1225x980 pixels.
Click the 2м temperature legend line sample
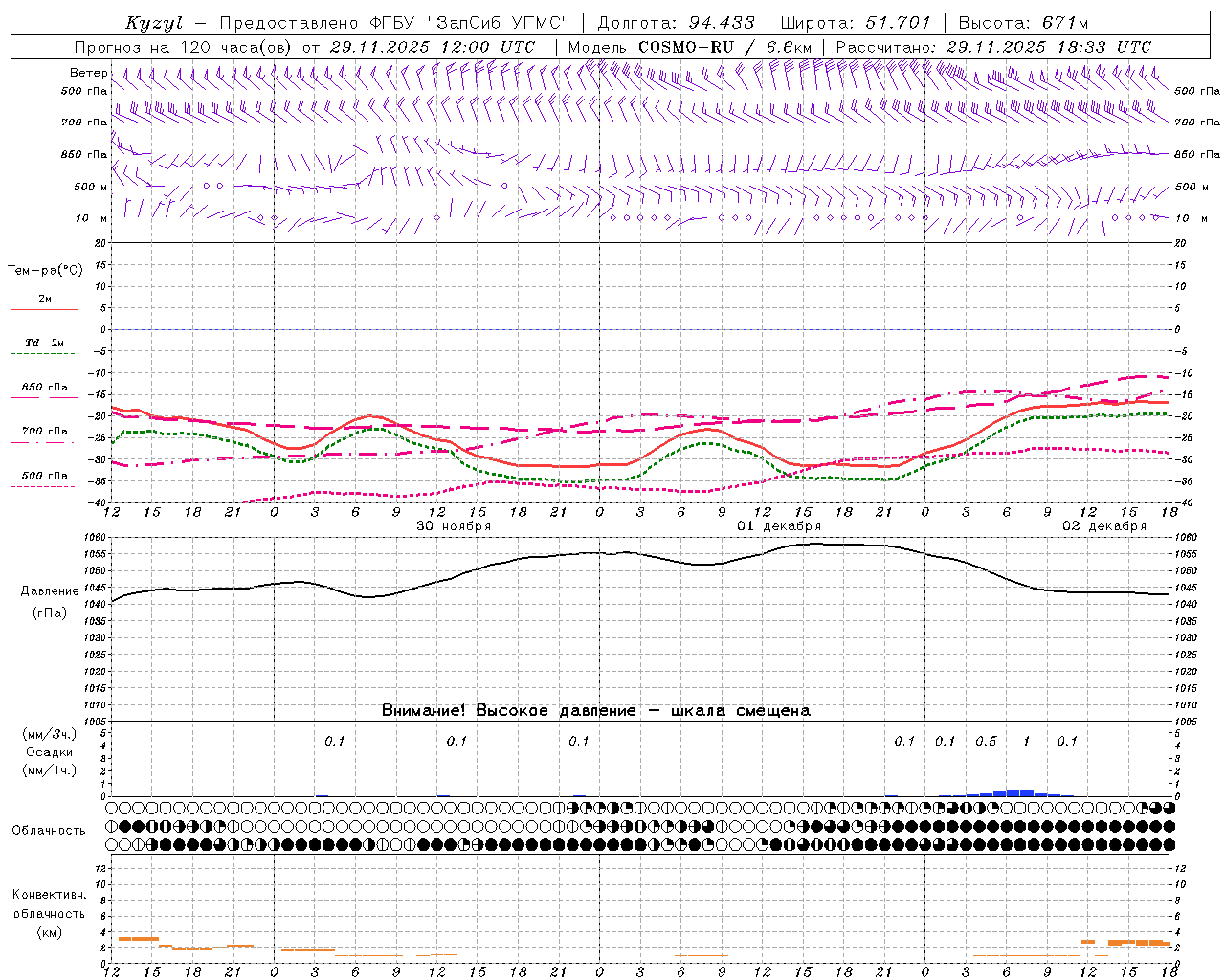[44, 310]
